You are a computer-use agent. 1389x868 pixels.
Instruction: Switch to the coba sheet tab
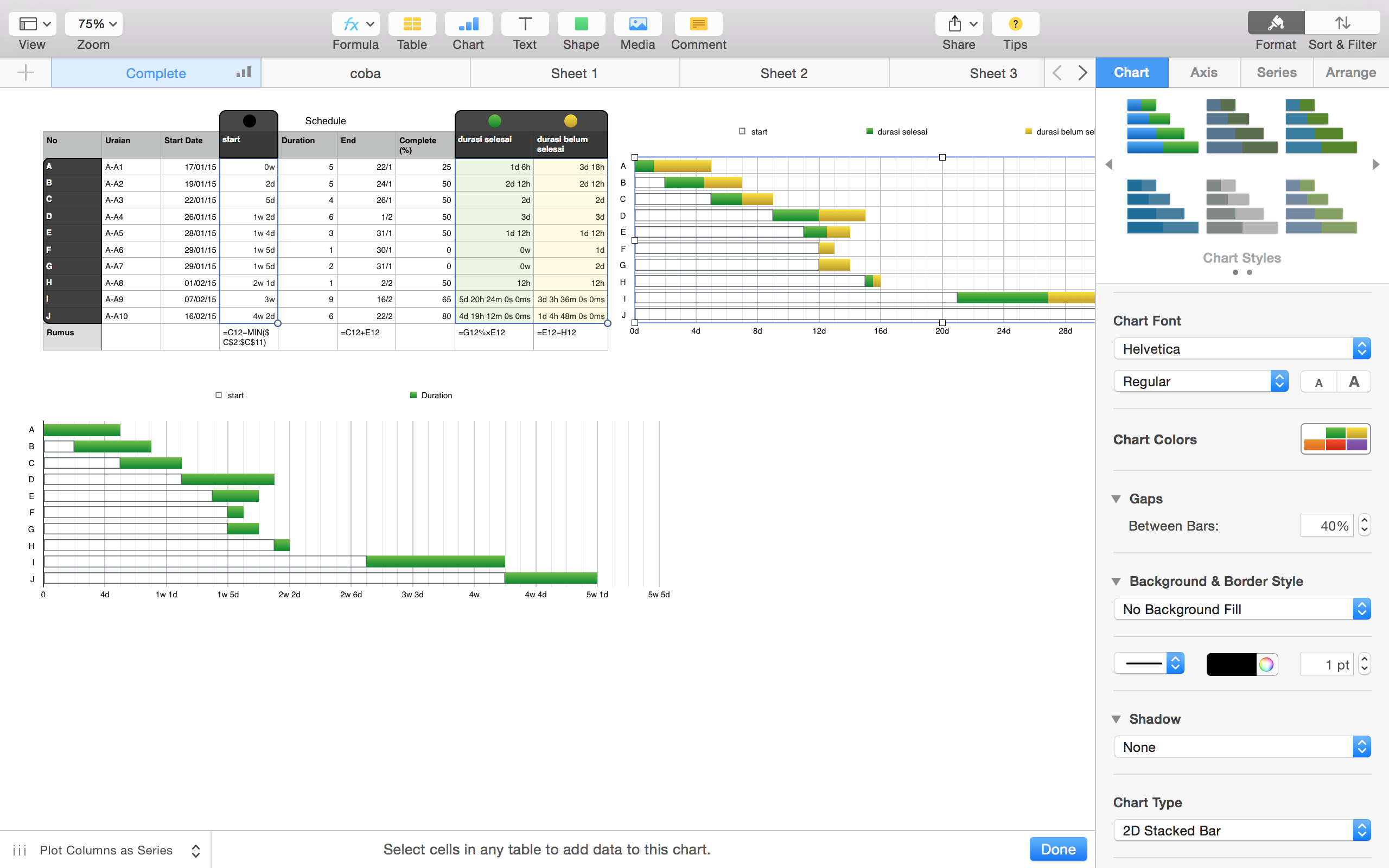(365, 73)
